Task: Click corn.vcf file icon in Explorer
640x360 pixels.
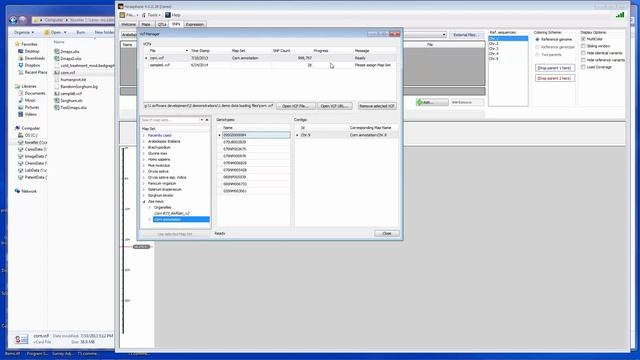Action: click(x=57, y=73)
